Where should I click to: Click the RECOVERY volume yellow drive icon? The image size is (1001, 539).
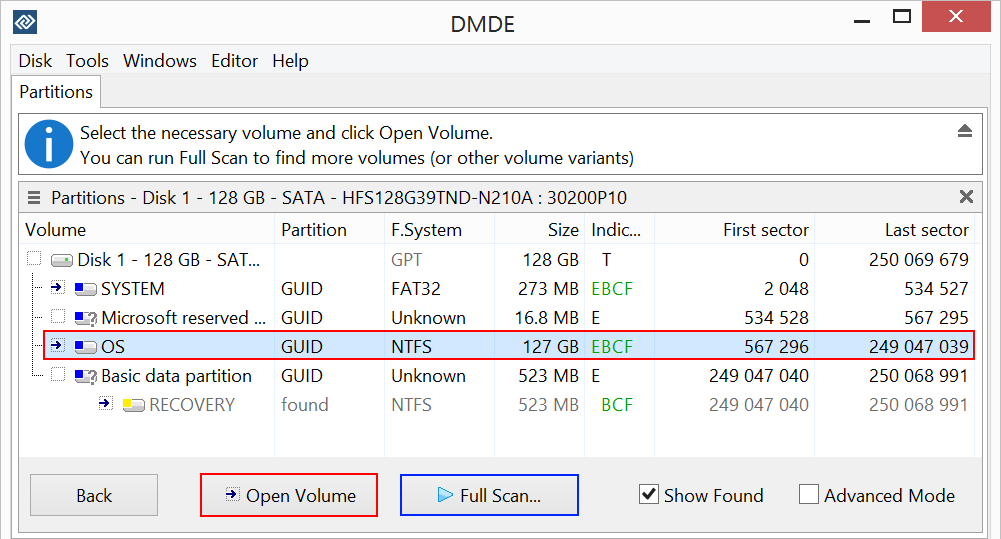(x=134, y=405)
